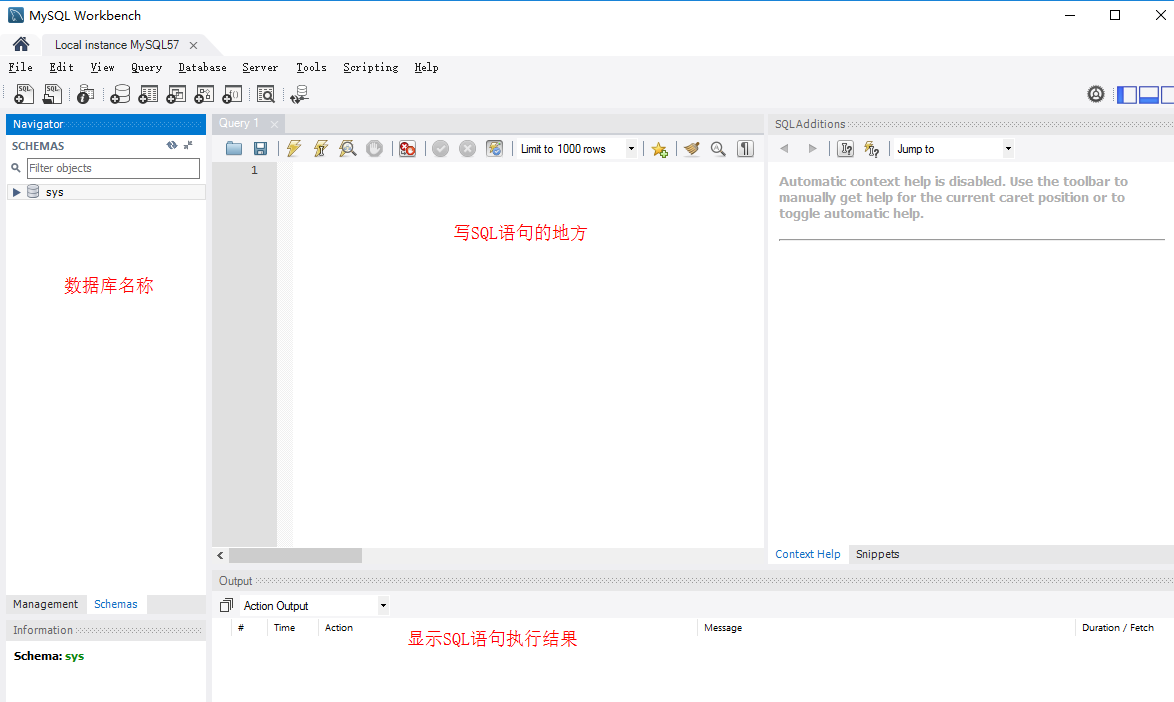Open find panel magnifier icon in editor

[718, 148]
